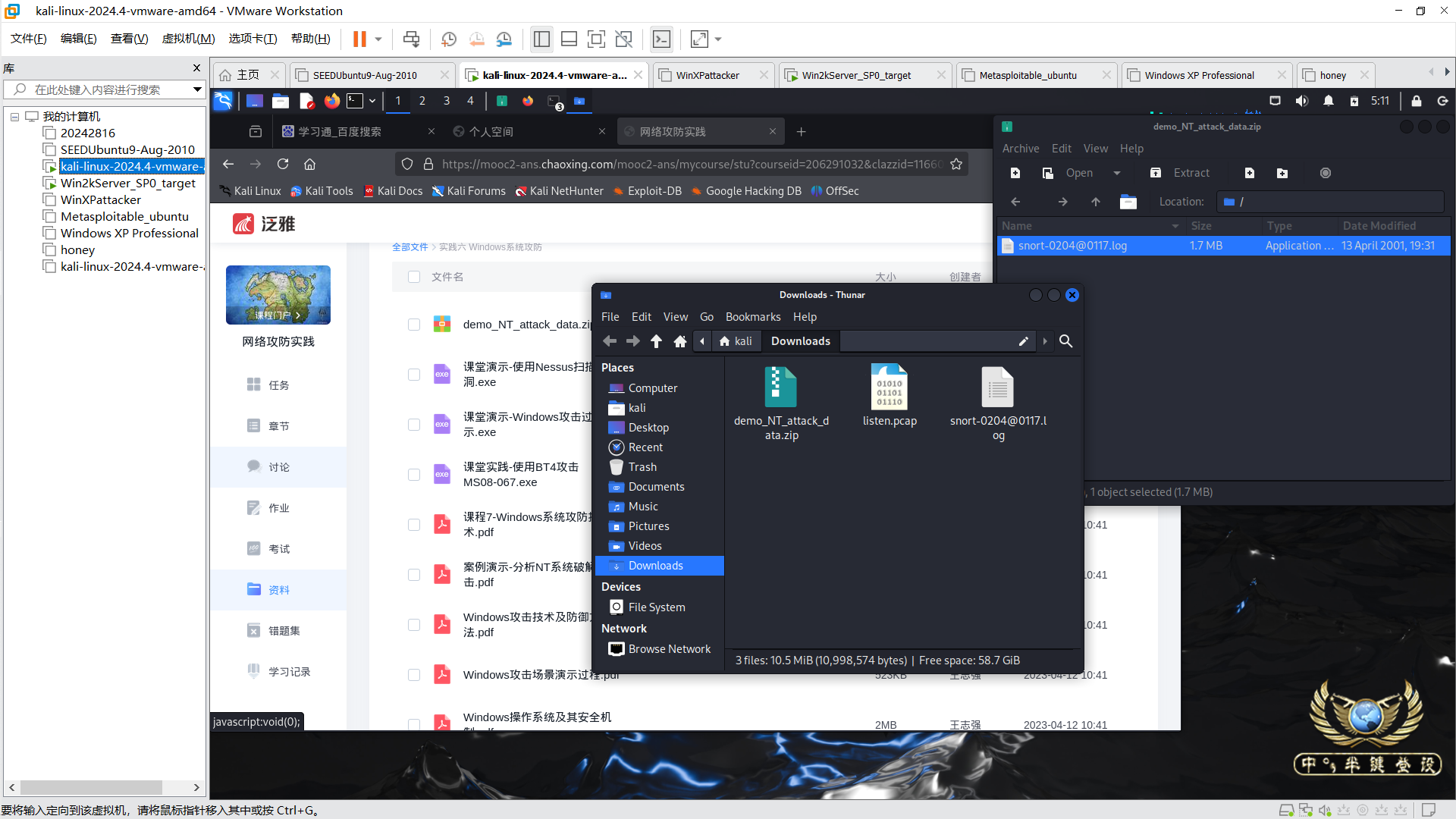Toggle the select-all 文件名 checkbox
The image size is (1456, 819).
coord(414,277)
